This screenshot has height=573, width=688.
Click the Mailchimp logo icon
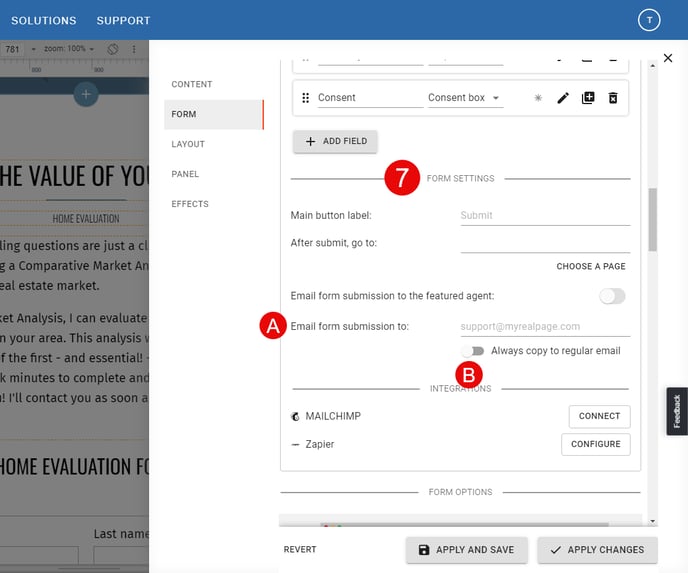(x=295, y=416)
